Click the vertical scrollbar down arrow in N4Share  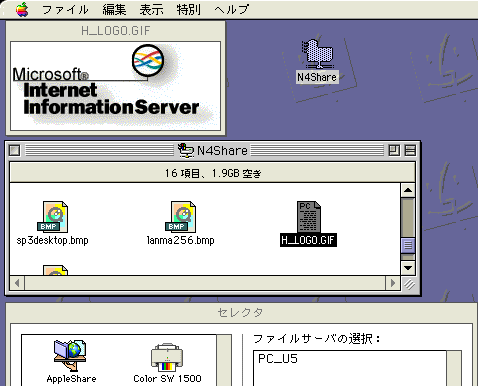click(408, 268)
